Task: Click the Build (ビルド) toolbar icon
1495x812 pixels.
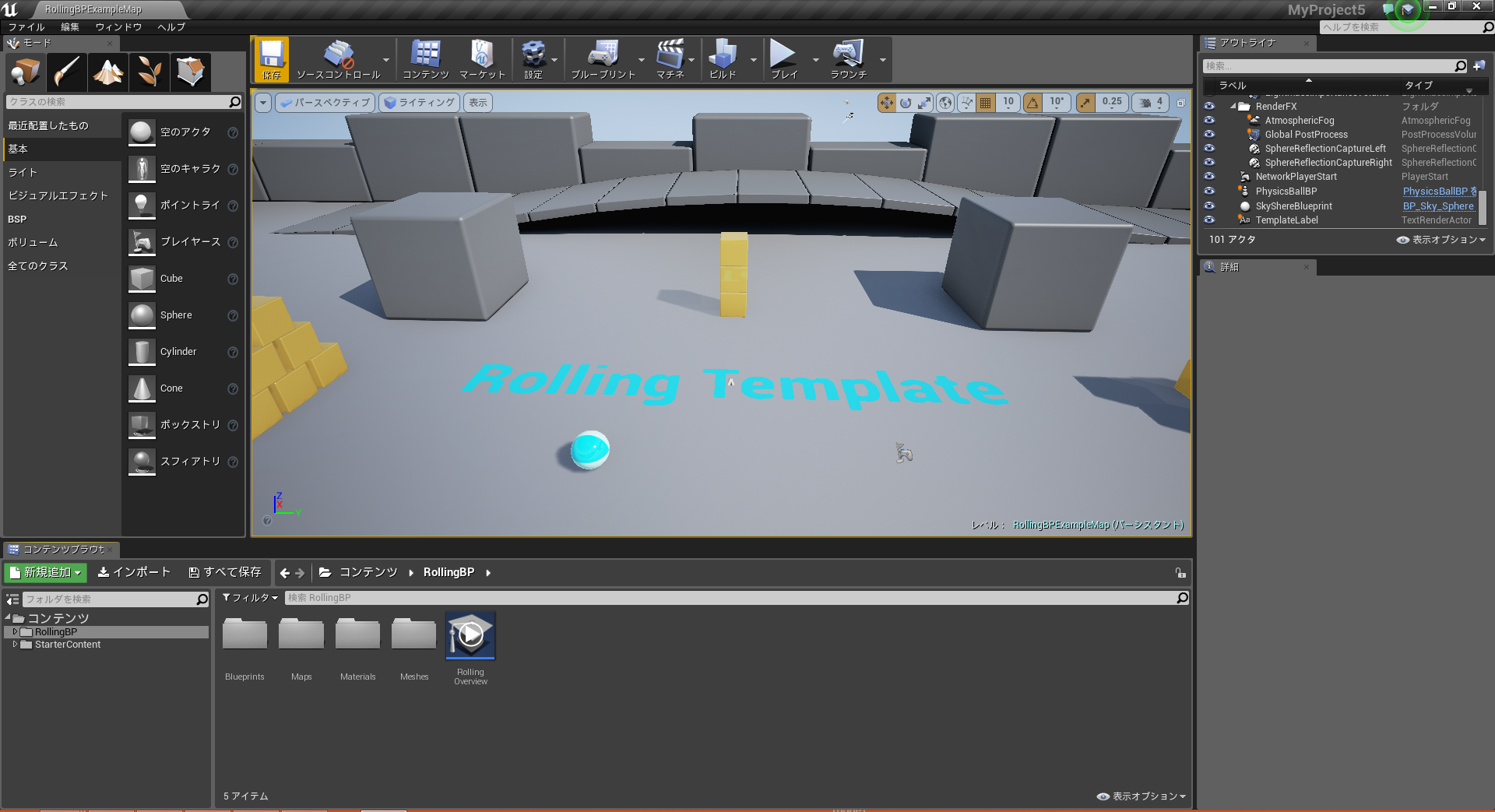Action: point(723,58)
